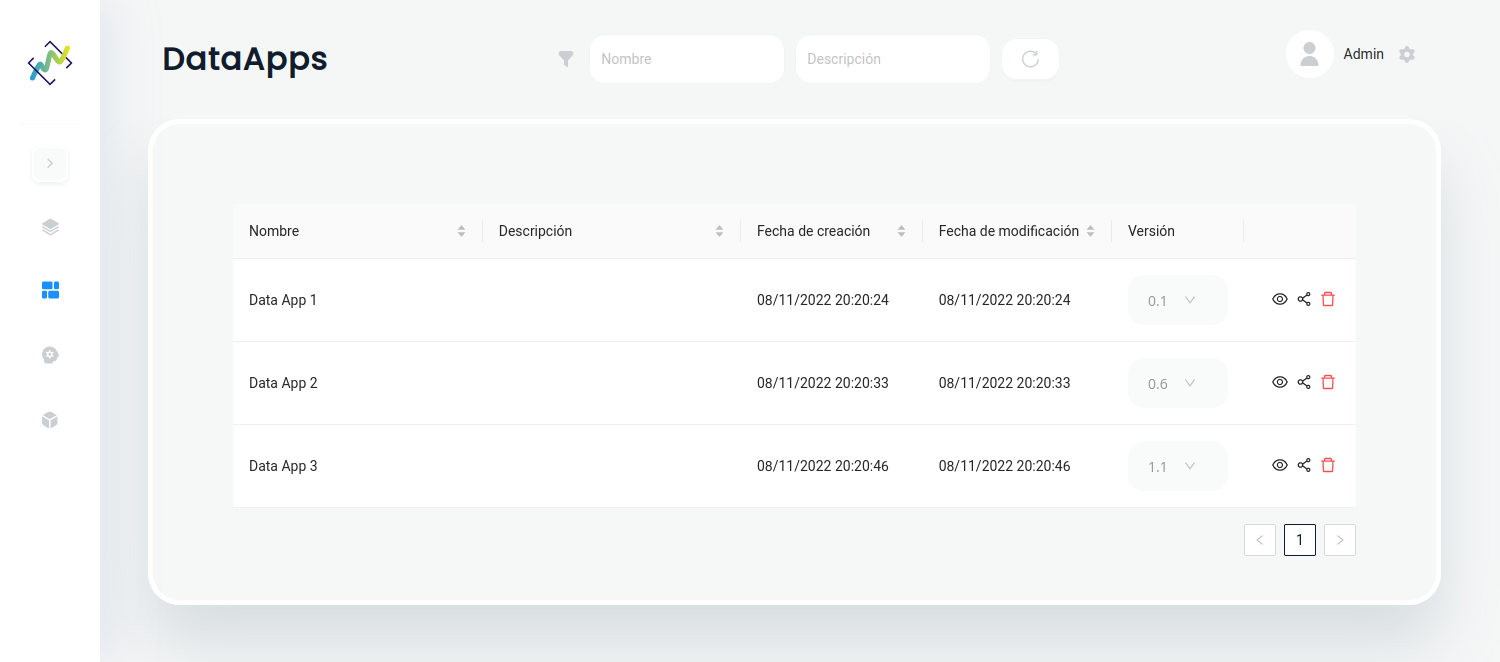Click the app logo in sidebar
Screen dimensions: 1500x662
(x=50, y=62)
